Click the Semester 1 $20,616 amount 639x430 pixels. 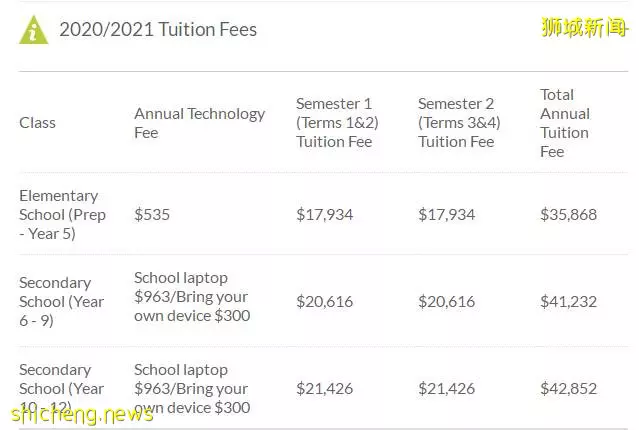(x=324, y=302)
